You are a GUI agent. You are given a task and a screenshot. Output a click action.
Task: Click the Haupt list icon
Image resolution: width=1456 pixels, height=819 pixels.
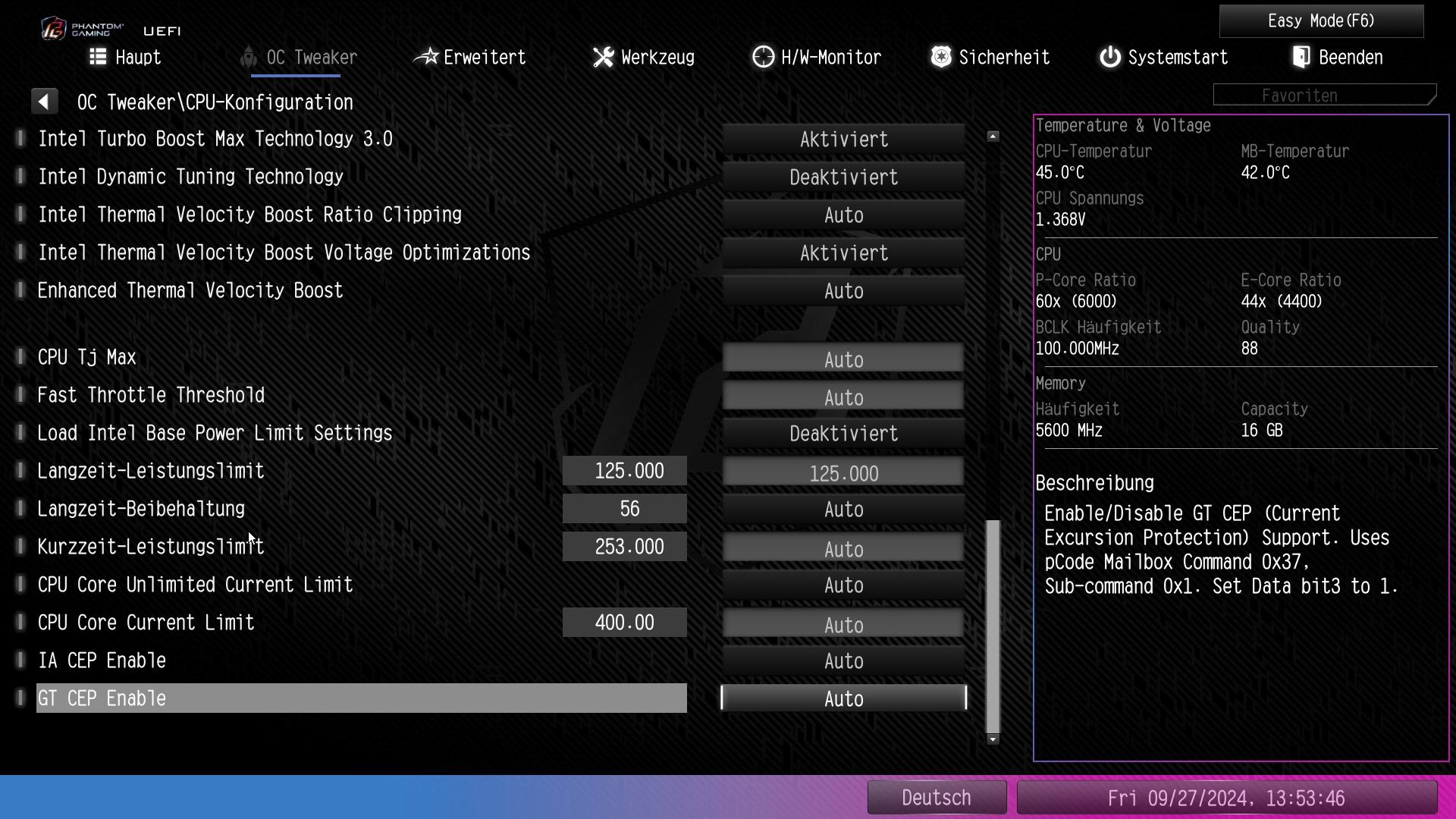pos(97,57)
